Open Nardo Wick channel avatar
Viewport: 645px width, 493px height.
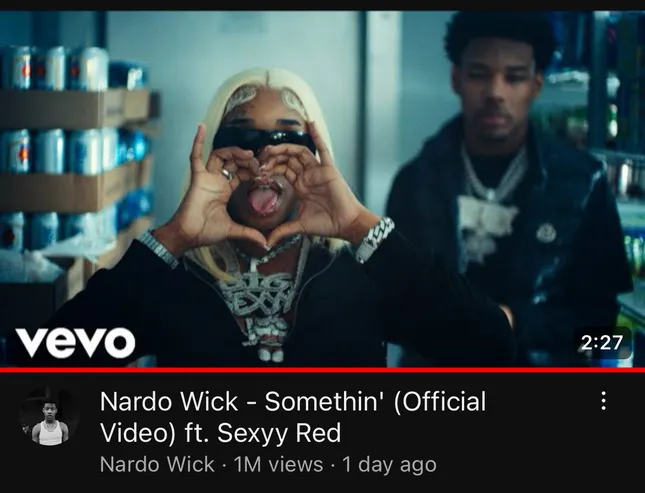[x=50, y=416]
